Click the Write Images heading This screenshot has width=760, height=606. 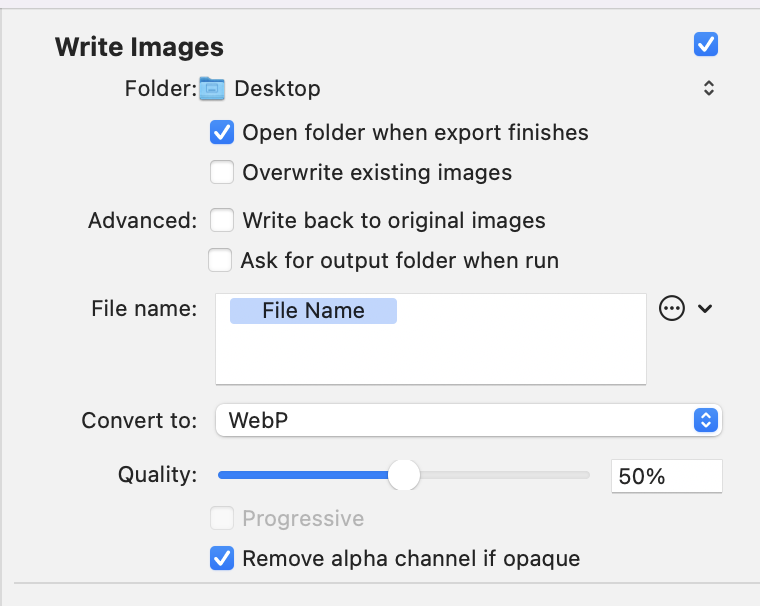click(140, 47)
